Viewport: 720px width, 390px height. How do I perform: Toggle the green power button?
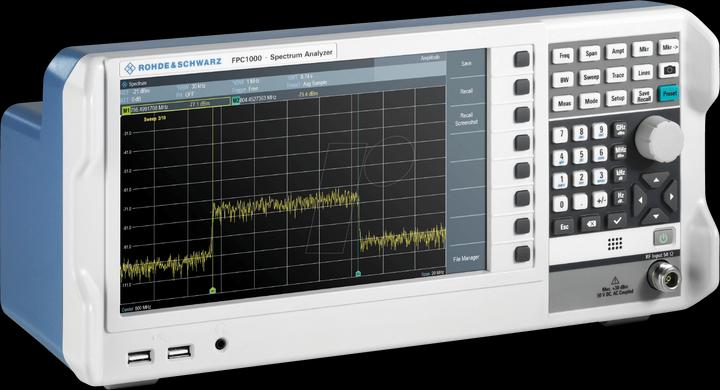coord(664,237)
